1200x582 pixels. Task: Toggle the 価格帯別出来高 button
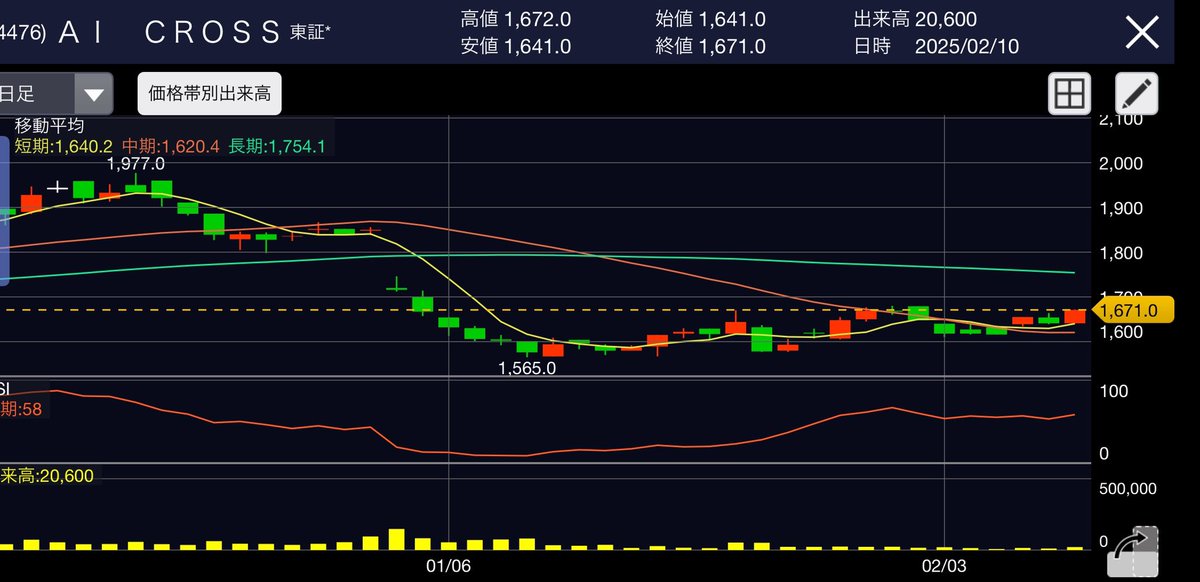click(210, 95)
